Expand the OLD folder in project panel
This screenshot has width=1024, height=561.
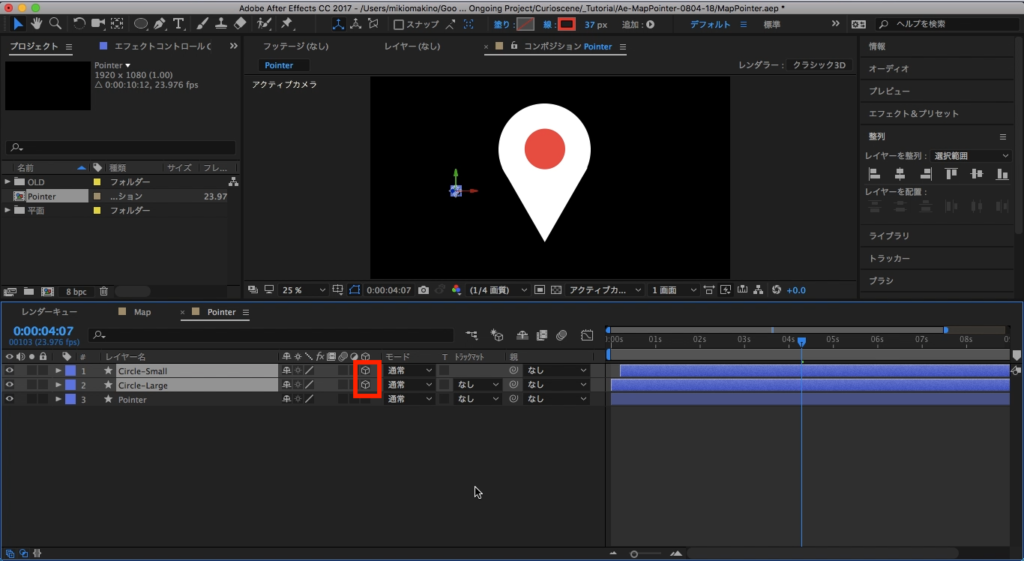(x=8, y=182)
